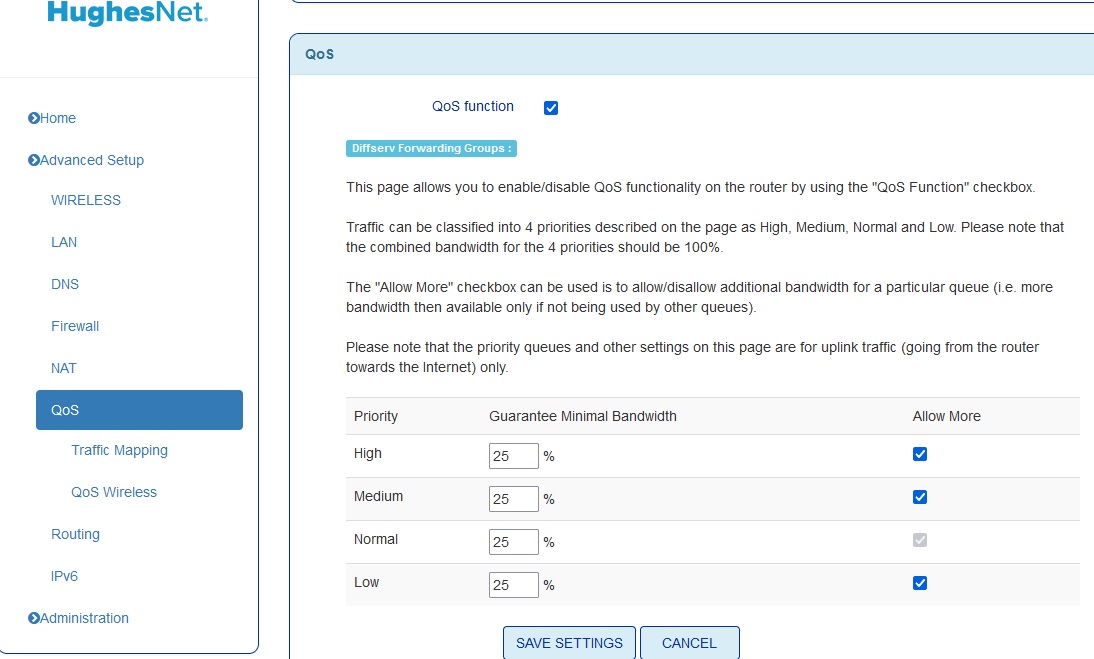Viewport: 1094px width, 659px height.
Task: Open Traffic Mapping submenu item
Action: tap(119, 450)
